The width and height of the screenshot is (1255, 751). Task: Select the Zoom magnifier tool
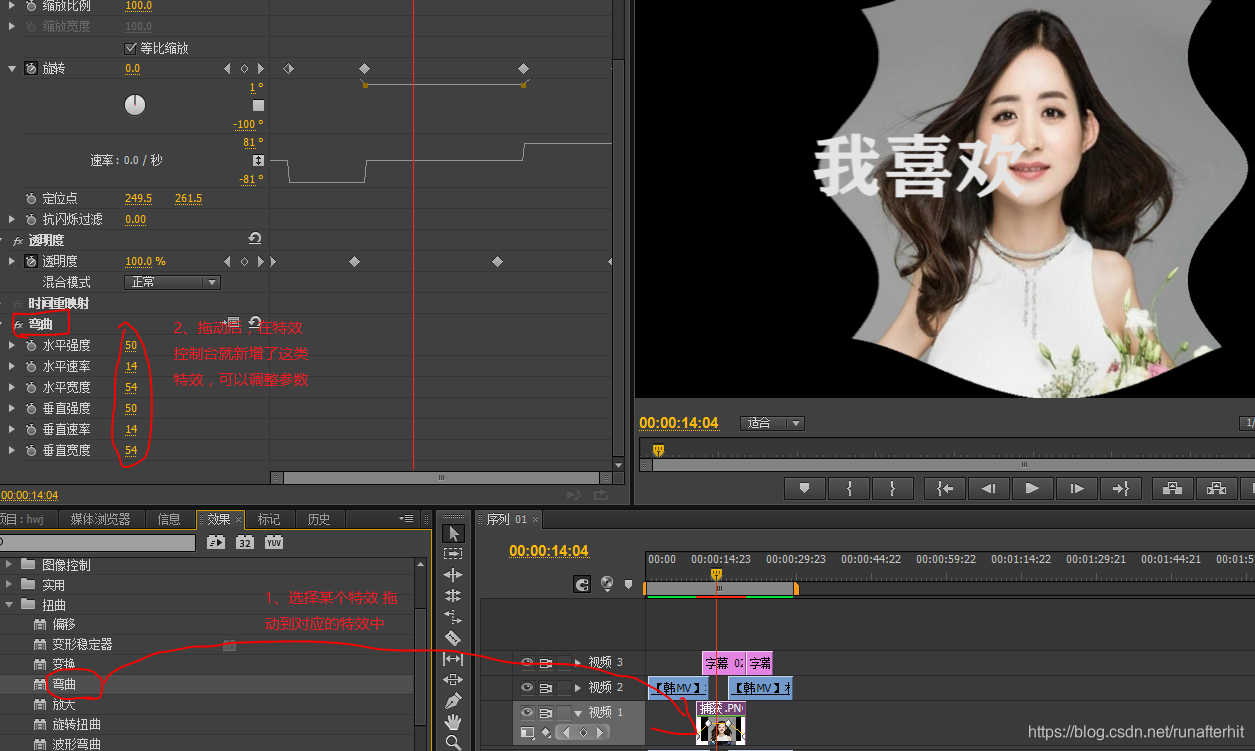tap(453, 742)
